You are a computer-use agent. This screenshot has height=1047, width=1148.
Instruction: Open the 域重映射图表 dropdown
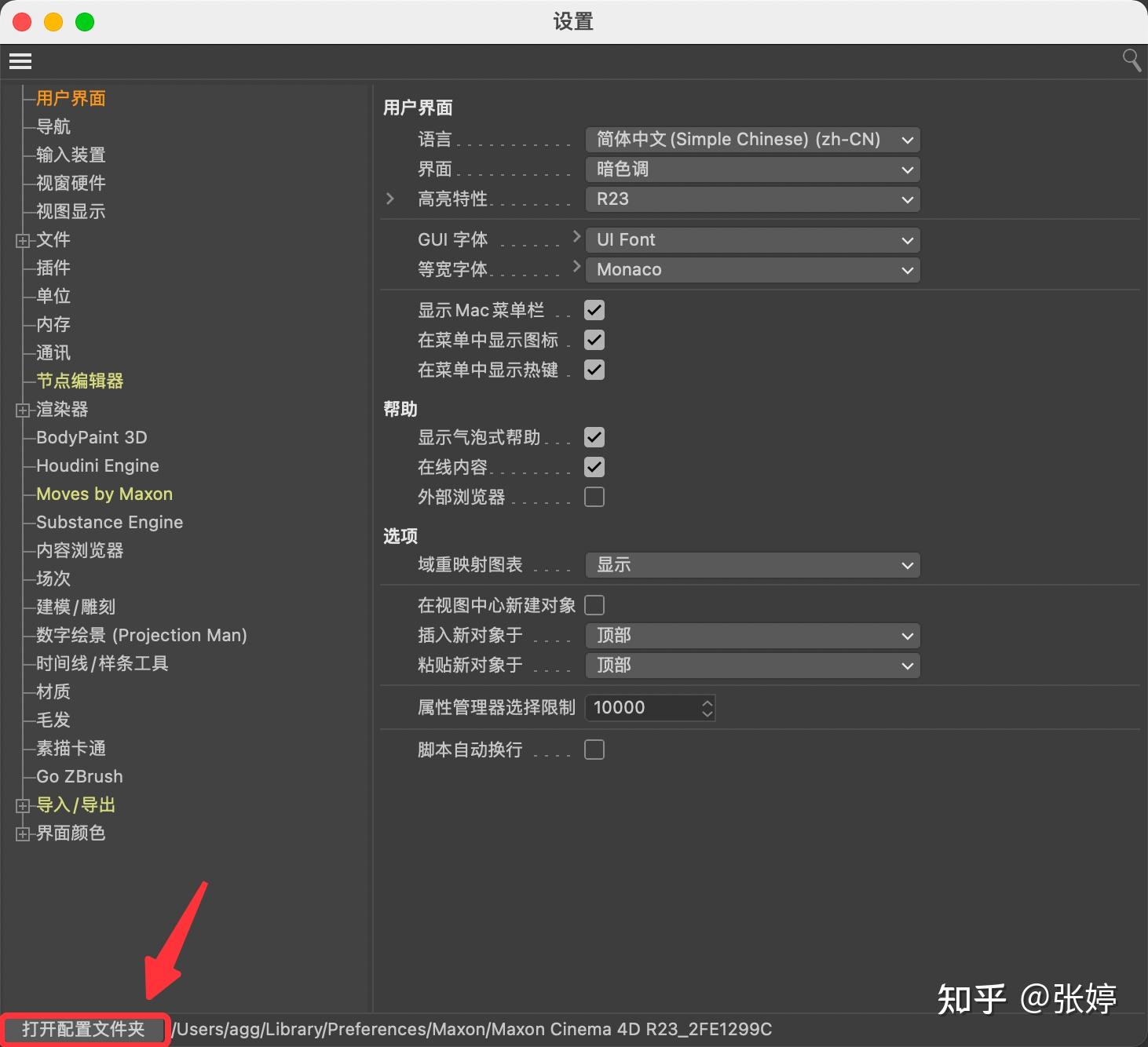click(751, 565)
